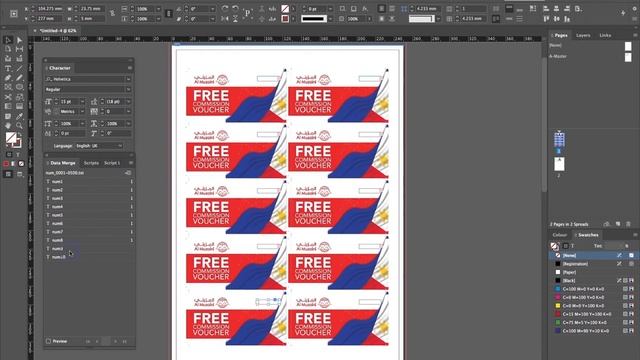Image resolution: width=640 pixels, height=360 pixels.
Task: Open the stroke weight dropdown in control bar
Action: [x=330, y=9]
